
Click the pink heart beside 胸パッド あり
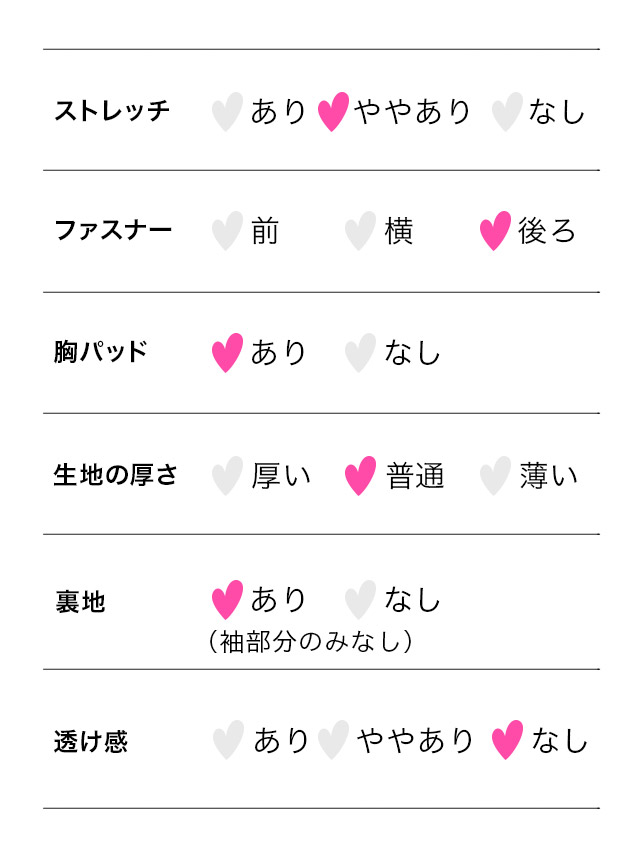[x=227, y=353]
